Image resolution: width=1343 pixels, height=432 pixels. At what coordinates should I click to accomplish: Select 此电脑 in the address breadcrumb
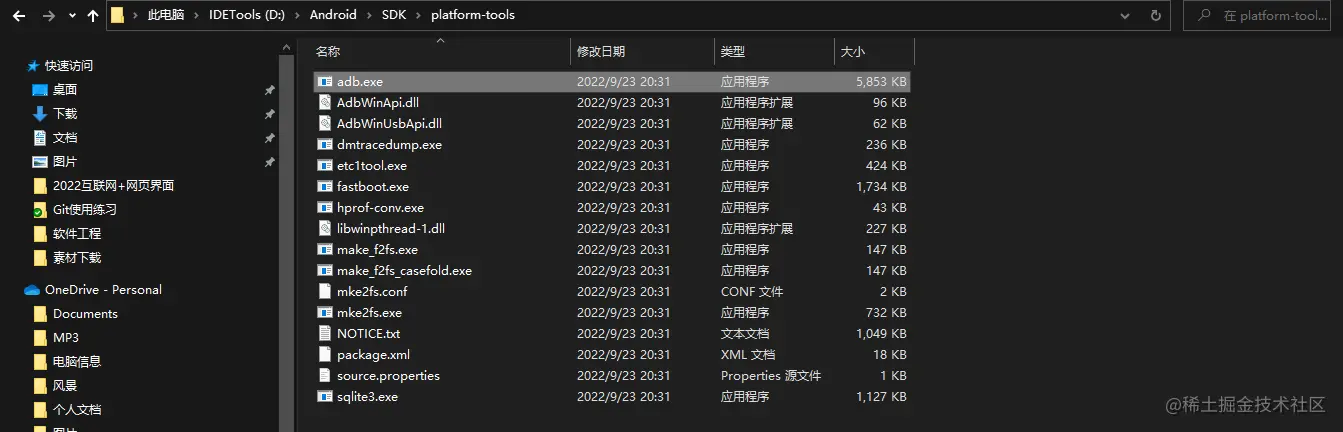[x=166, y=16]
